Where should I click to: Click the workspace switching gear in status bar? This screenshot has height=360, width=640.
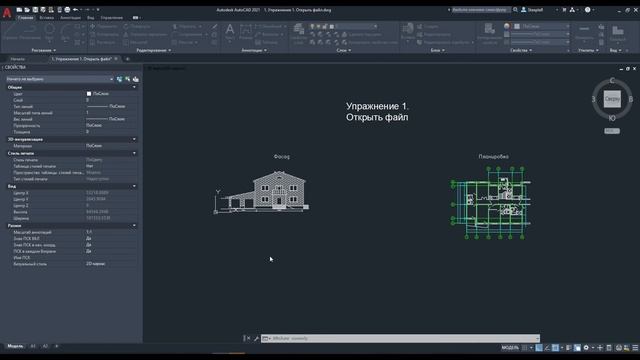point(587,348)
